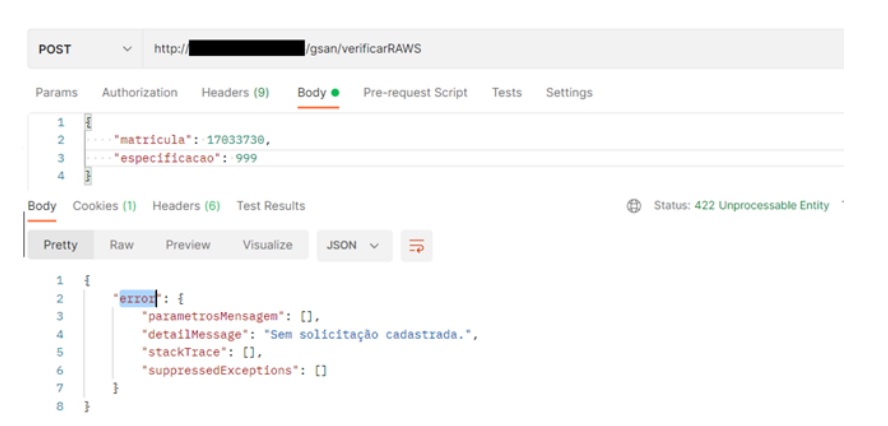Show the response Headers (6) tab
This screenshot has width=888, height=426.
[x=186, y=206]
